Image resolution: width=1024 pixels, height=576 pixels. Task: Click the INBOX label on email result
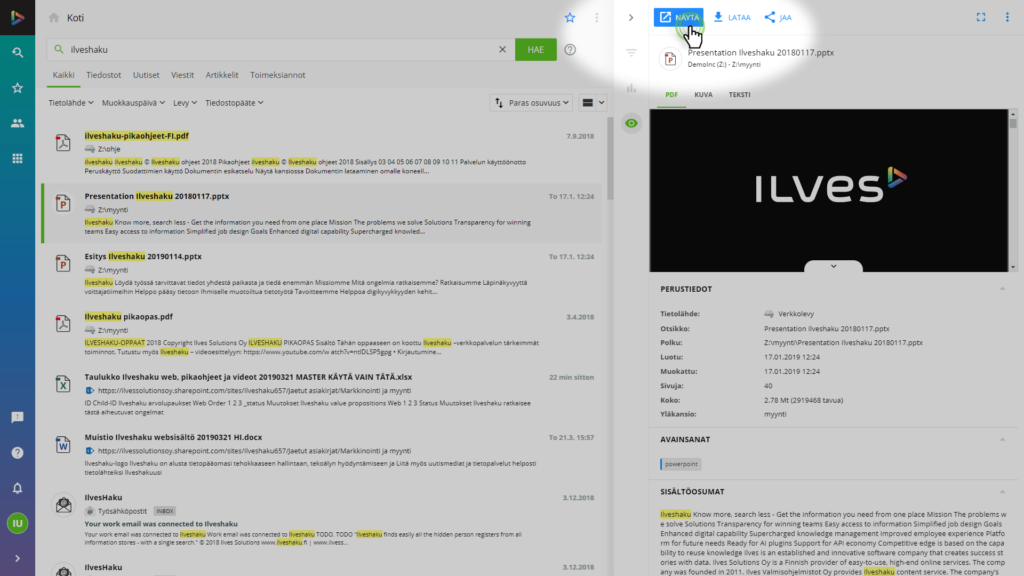[x=165, y=511]
